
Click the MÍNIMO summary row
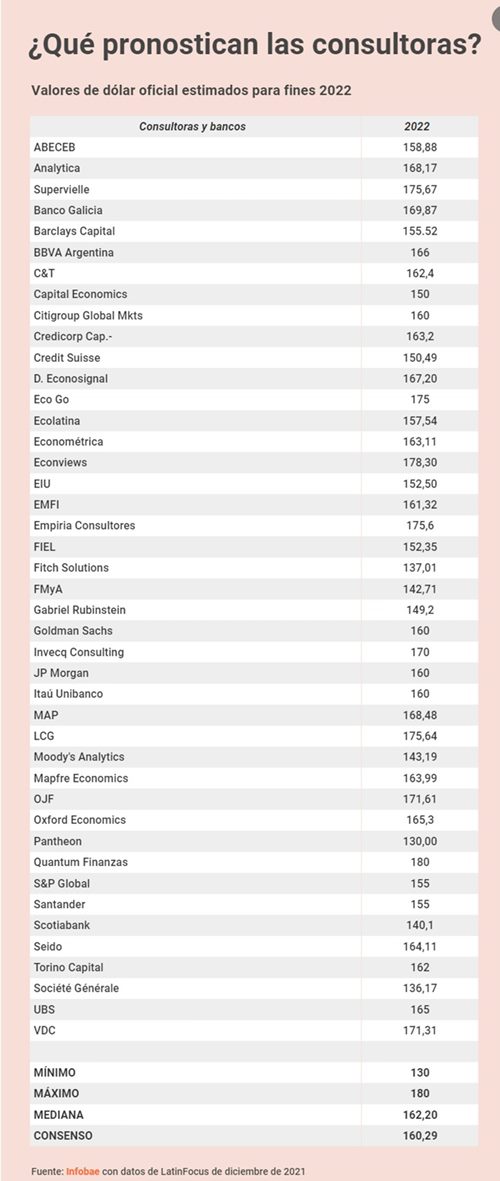pos(254,1072)
